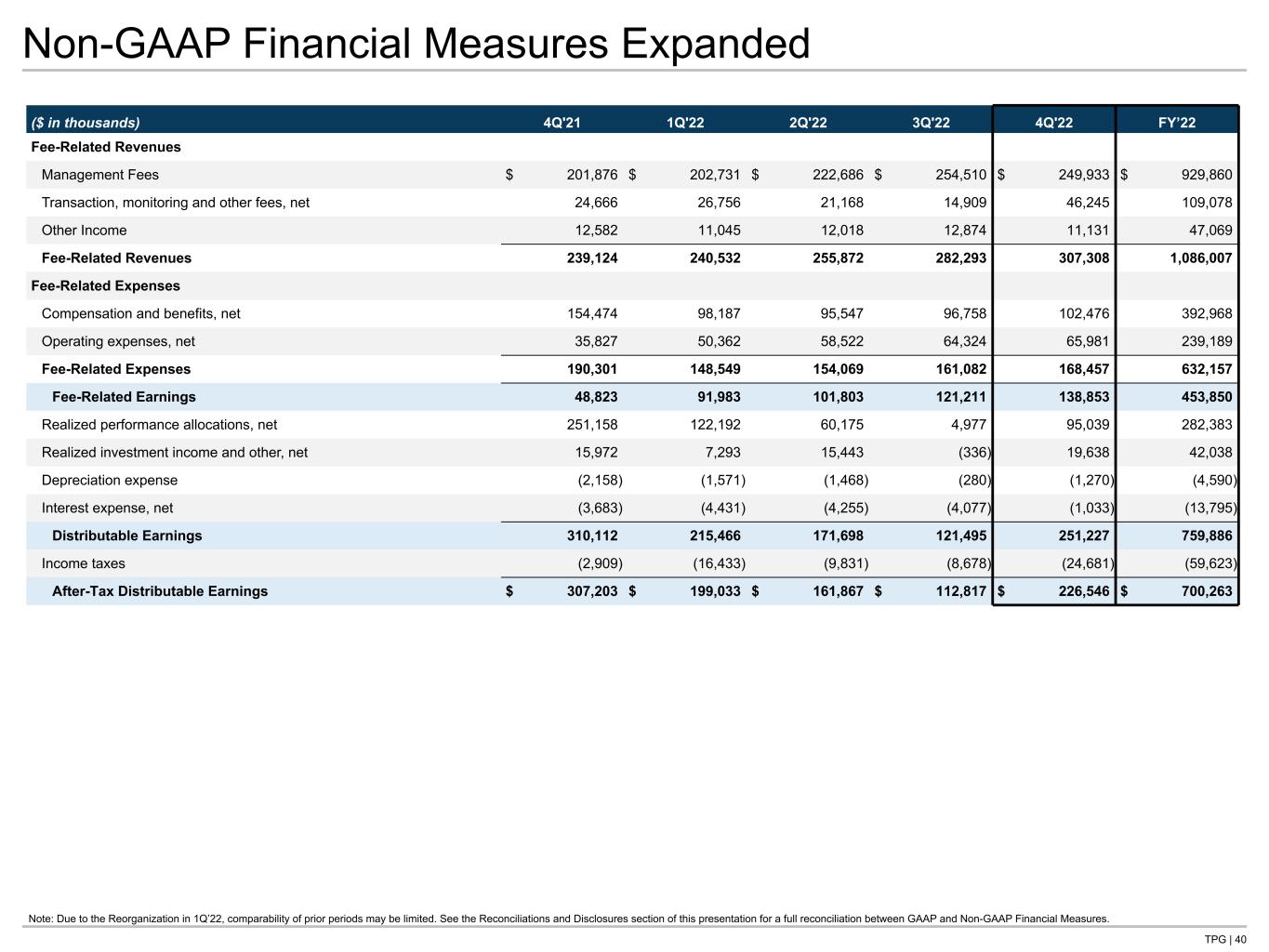Screen dimensions: 1269x952
Task: Click the After-Tax Distributable Earnings row label
Action: click(x=160, y=591)
